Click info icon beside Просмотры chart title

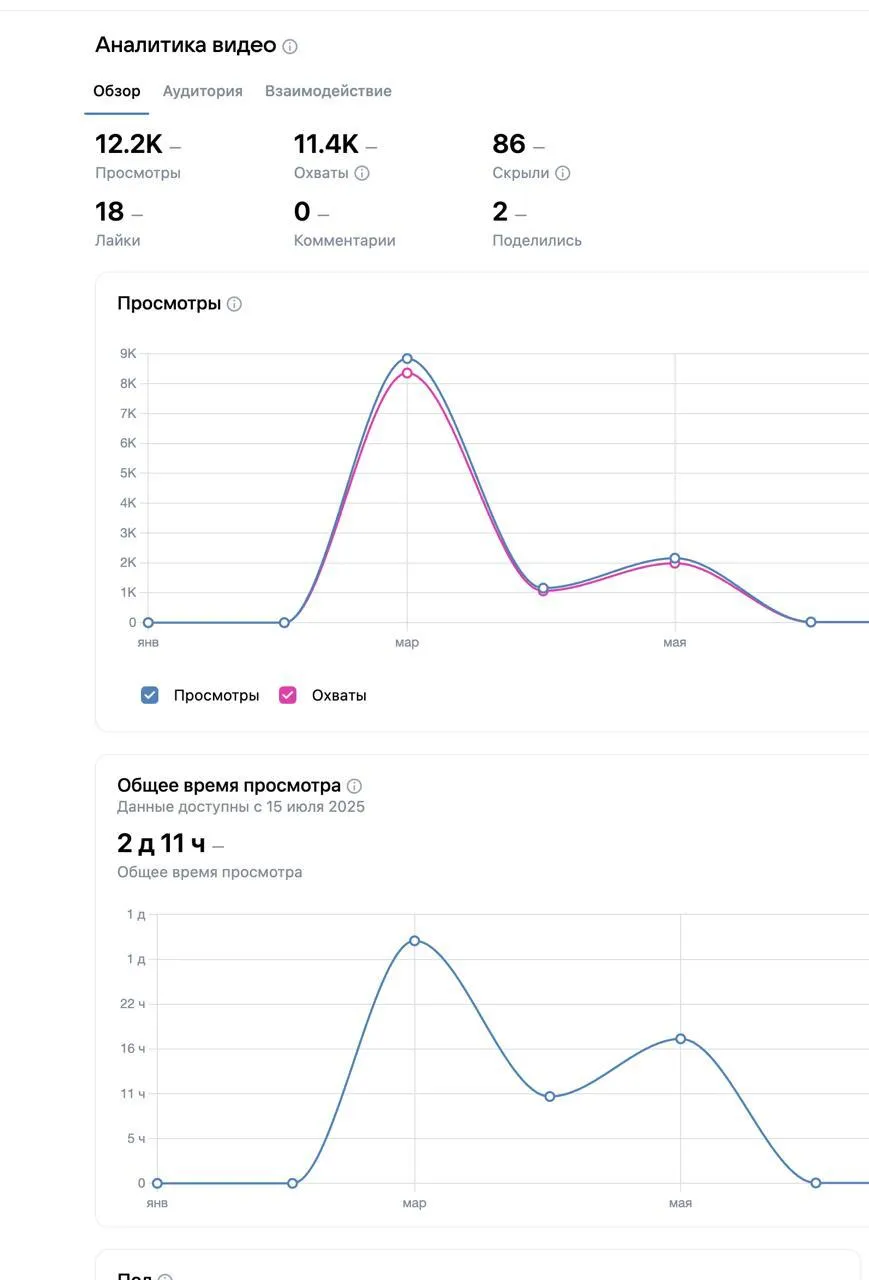[234, 304]
